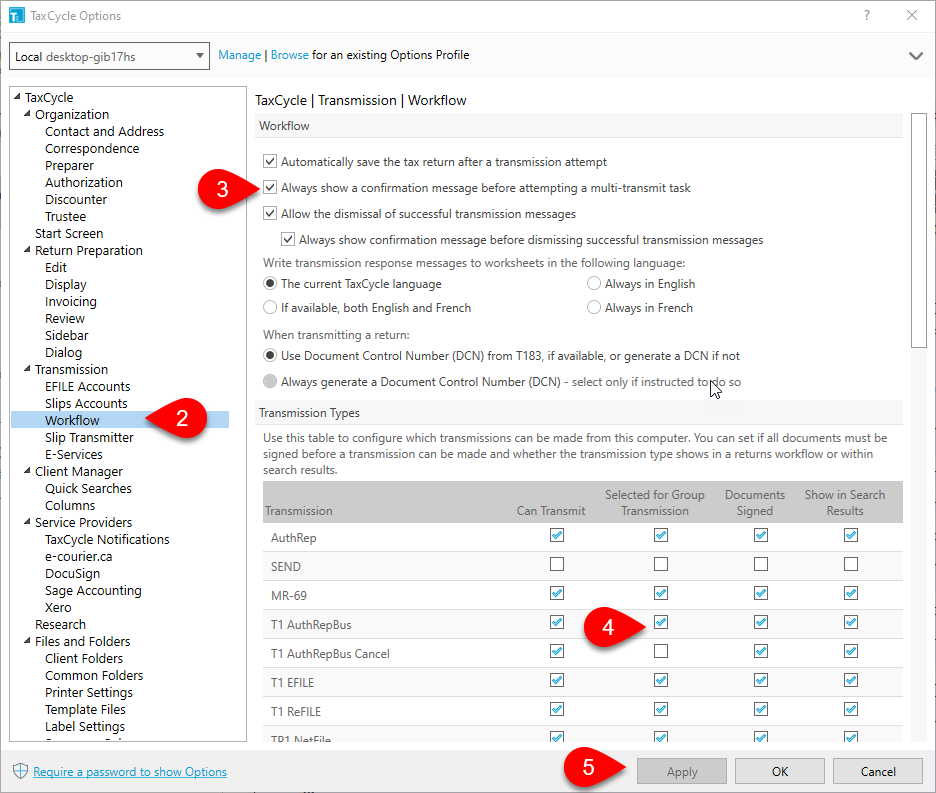This screenshot has height=793, width=936.
Task: Expand the options profile header chevron
Action: pos(916,56)
